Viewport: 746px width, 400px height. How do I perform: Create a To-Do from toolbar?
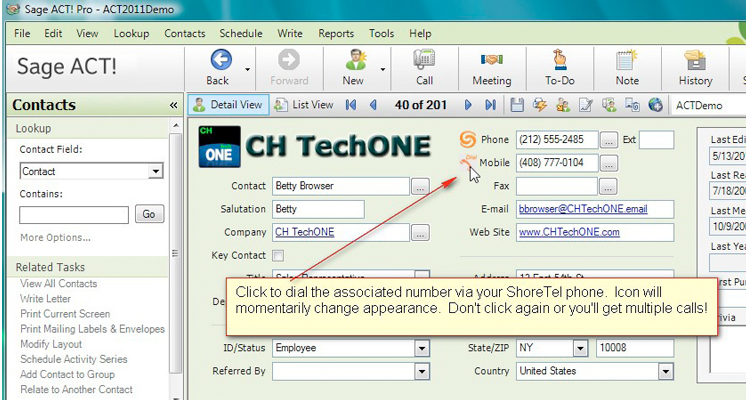pyautogui.click(x=560, y=60)
